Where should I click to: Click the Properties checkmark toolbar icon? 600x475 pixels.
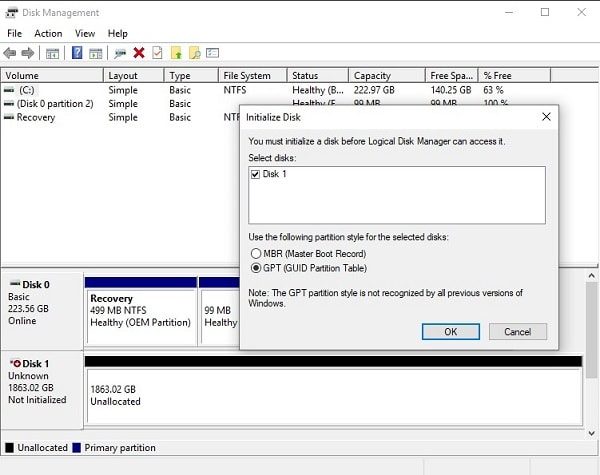coord(157,53)
